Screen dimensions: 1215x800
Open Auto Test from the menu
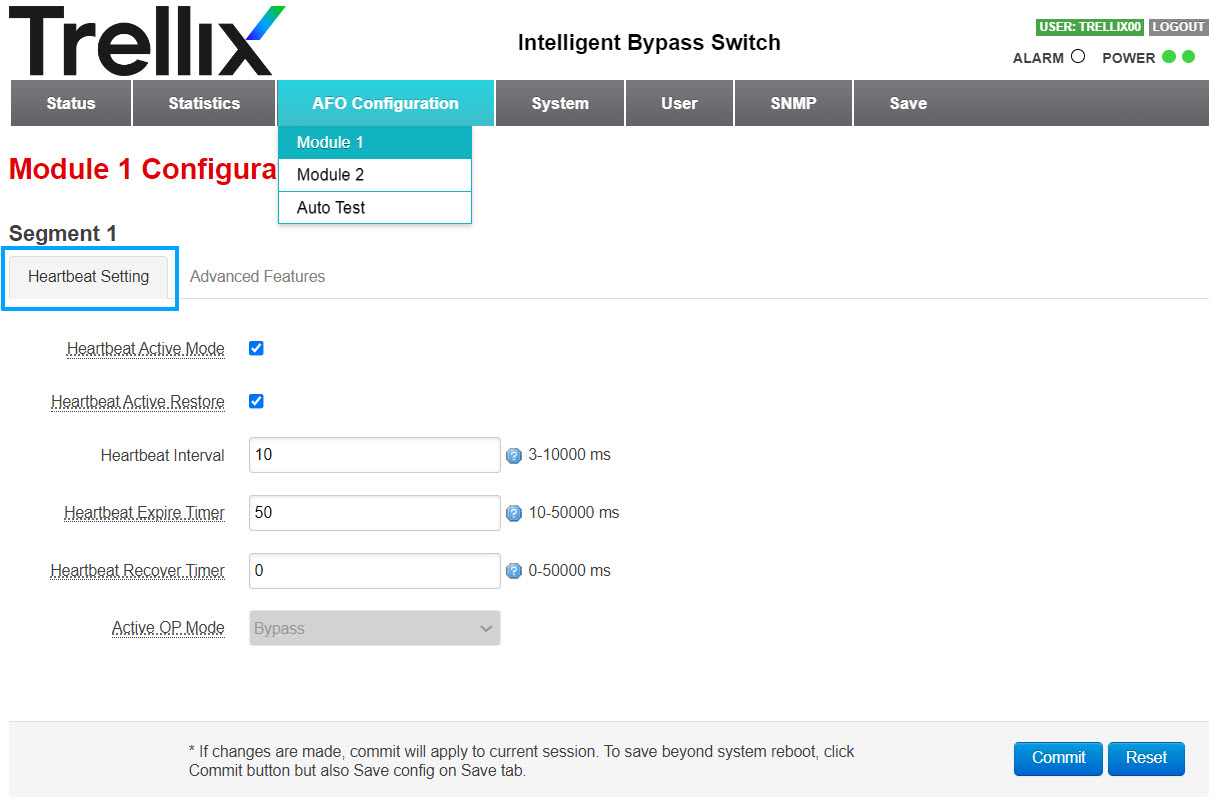tap(375, 208)
